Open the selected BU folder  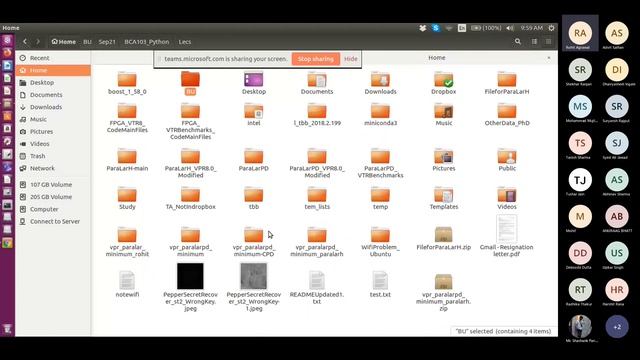pos(190,79)
